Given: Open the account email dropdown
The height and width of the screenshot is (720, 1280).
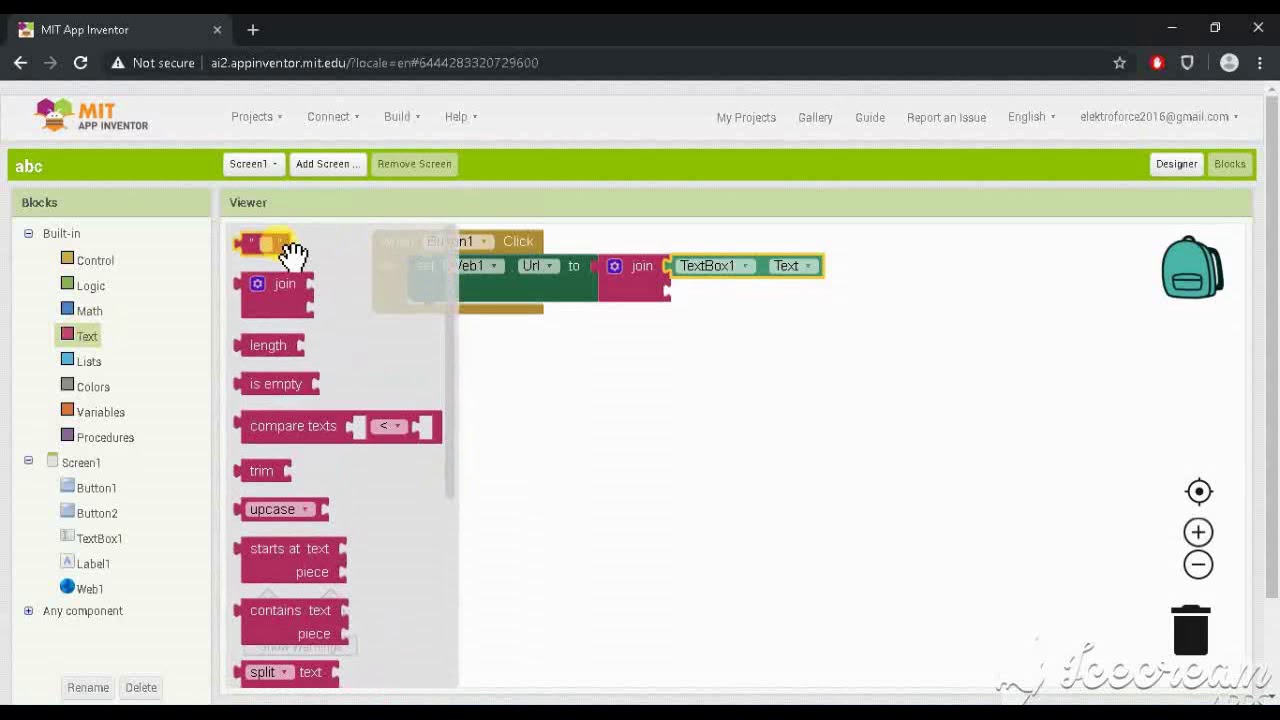Looking at the screenshot, I should coord(1159,117).
